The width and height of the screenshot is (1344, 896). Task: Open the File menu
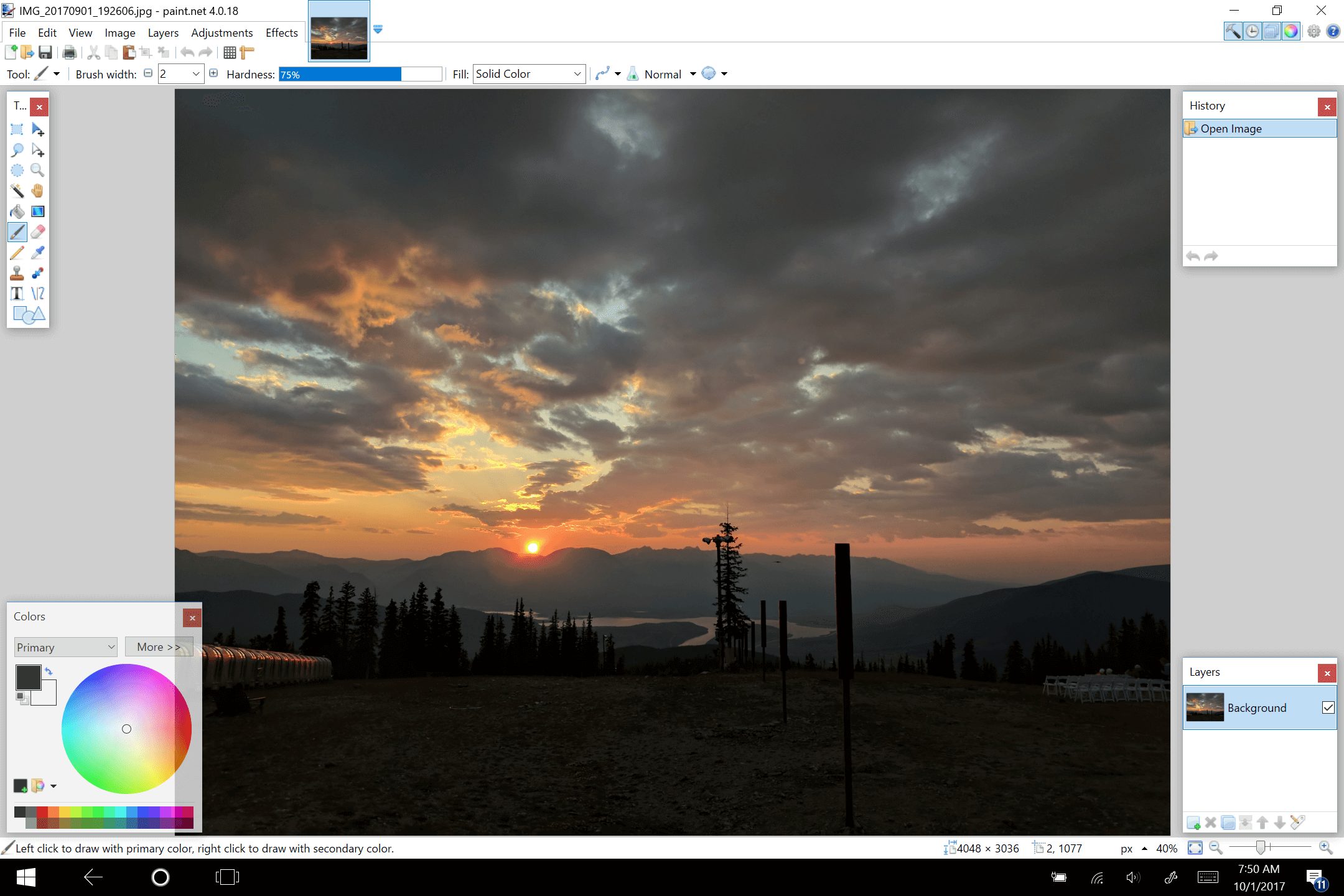tap(17, 32)
